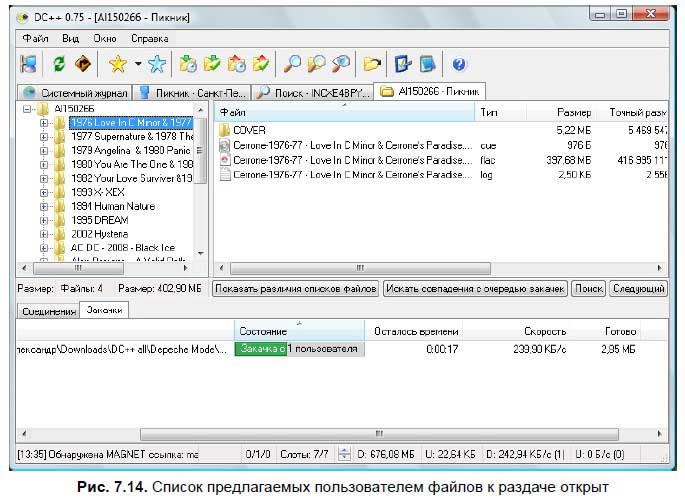The height and width of the screenshot is (502, 685).
Task: Open Favorite Hubs with yellow star icon
Action: point(117,64)
